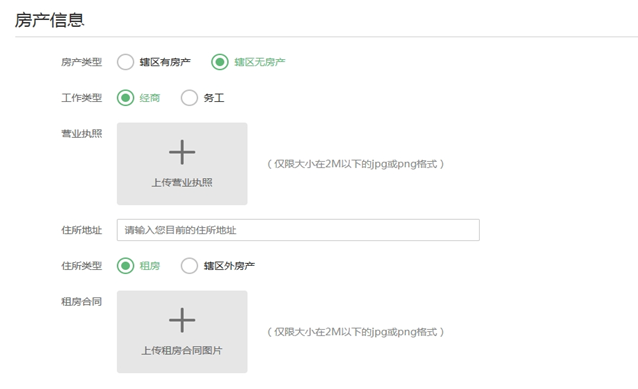Click the 租房合同 field label
Image resolution: width=638 pixels, height=389 pixels.
coord(81,302)
